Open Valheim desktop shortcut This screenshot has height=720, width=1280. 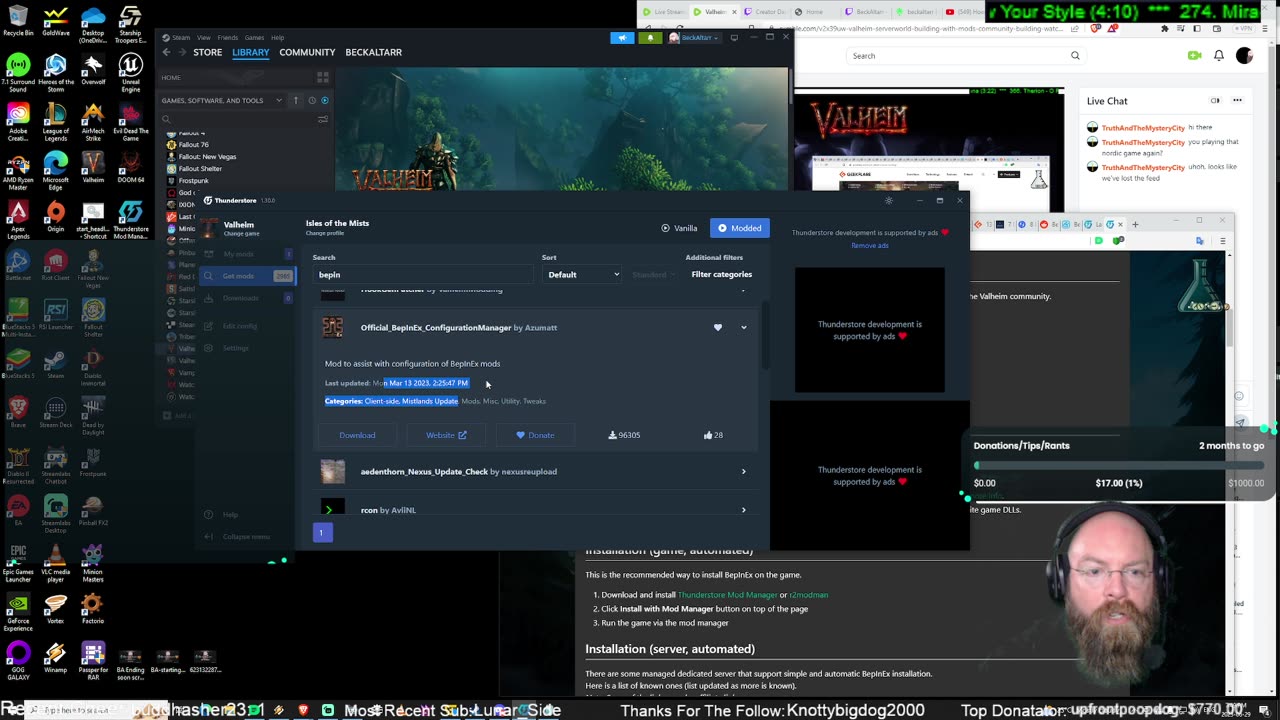93,166
